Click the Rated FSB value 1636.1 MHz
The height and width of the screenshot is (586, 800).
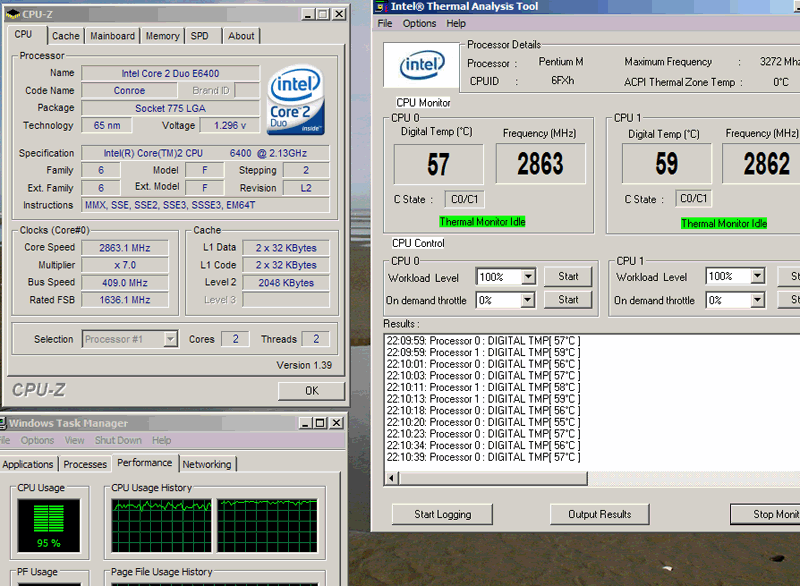[x=125, y=300]
